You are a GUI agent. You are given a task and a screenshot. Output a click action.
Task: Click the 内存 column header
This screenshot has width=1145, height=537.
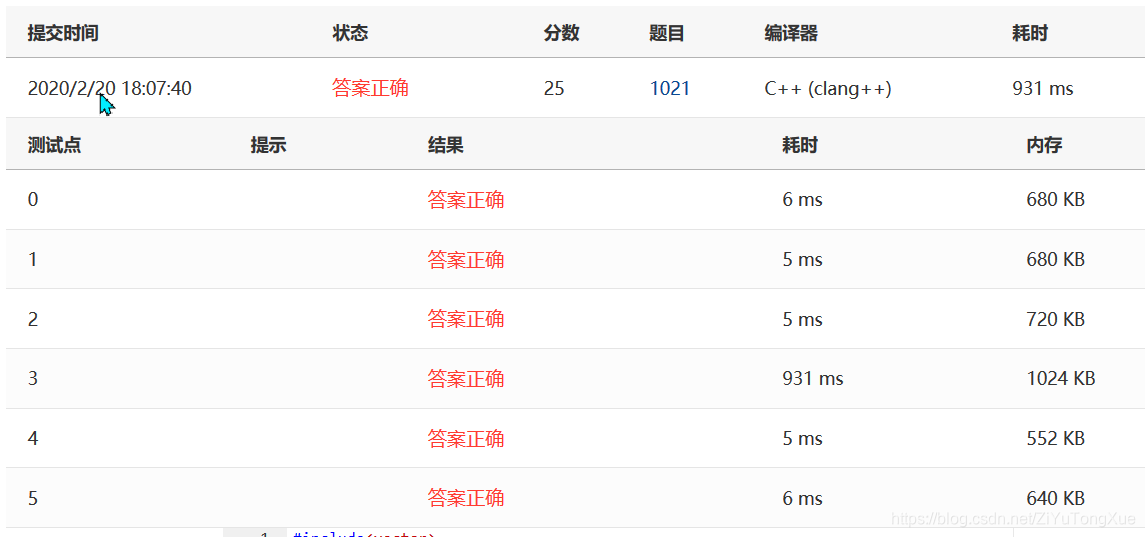(x=1043, y=145)
